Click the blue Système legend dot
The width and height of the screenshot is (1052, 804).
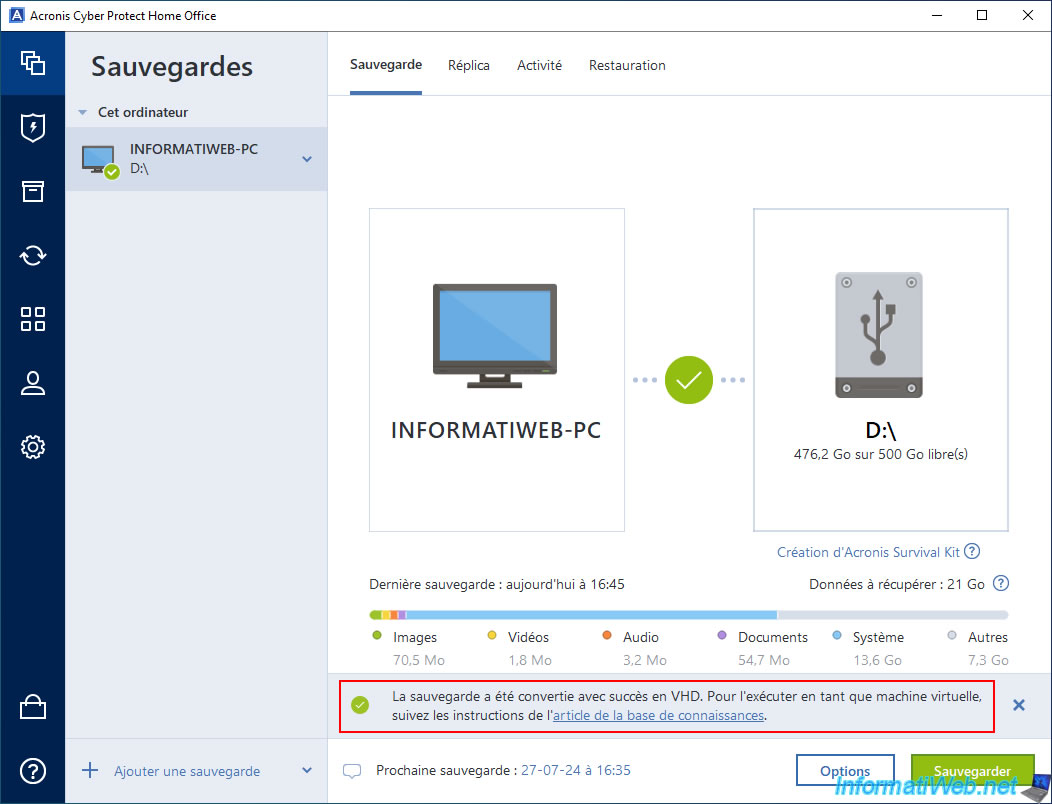coord(837,635)
